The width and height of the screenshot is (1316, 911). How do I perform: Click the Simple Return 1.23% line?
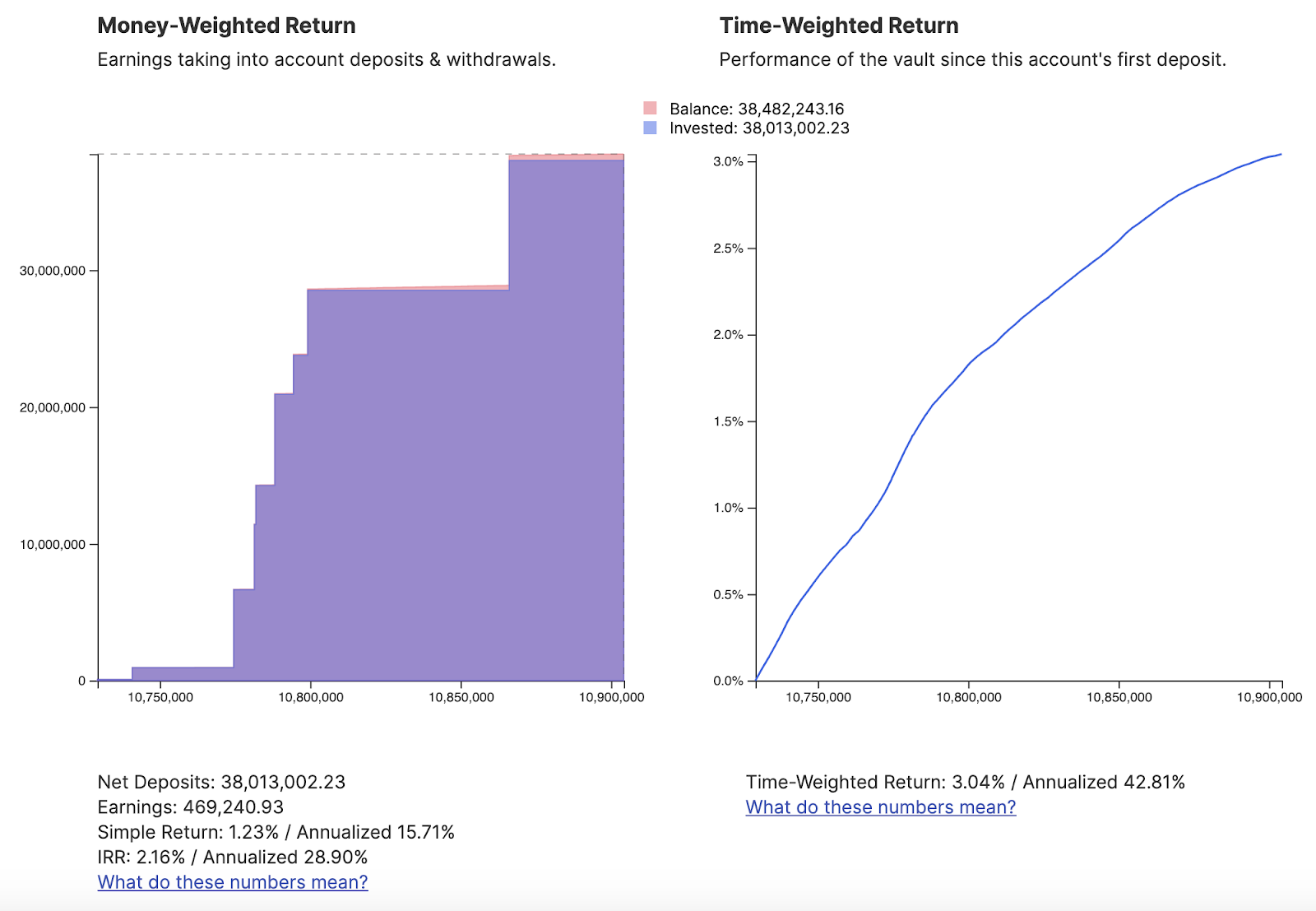[276, 832]
